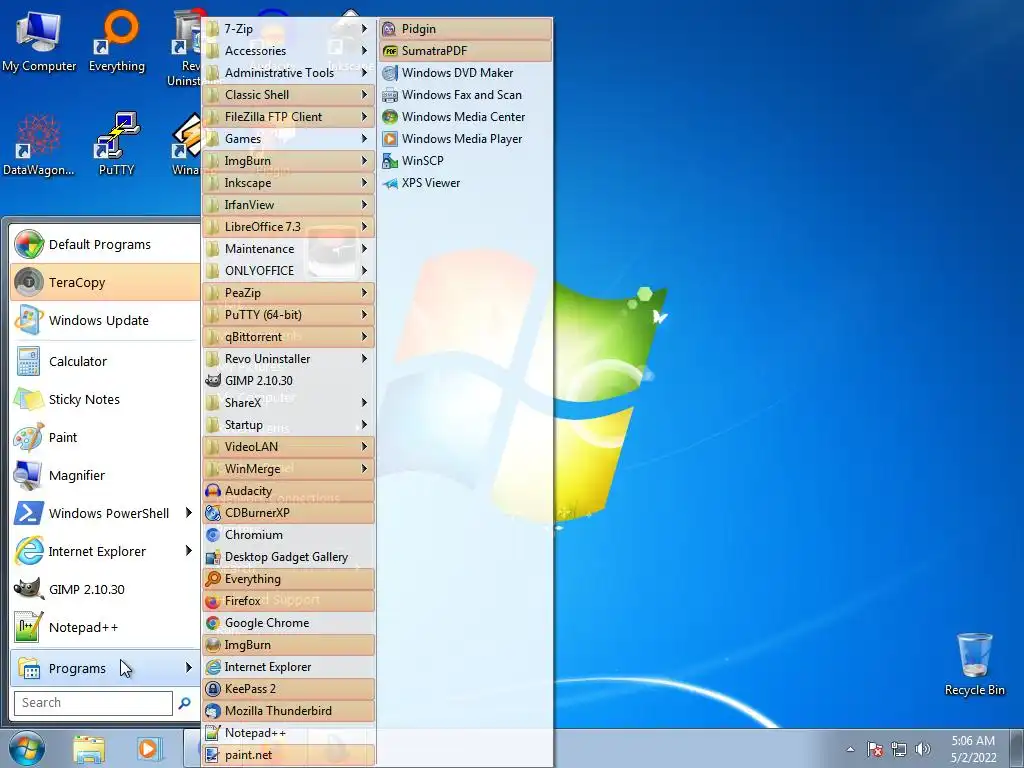
Task: Launch SumatraPDF from the submenu
Action: click(x=465, y=51)
